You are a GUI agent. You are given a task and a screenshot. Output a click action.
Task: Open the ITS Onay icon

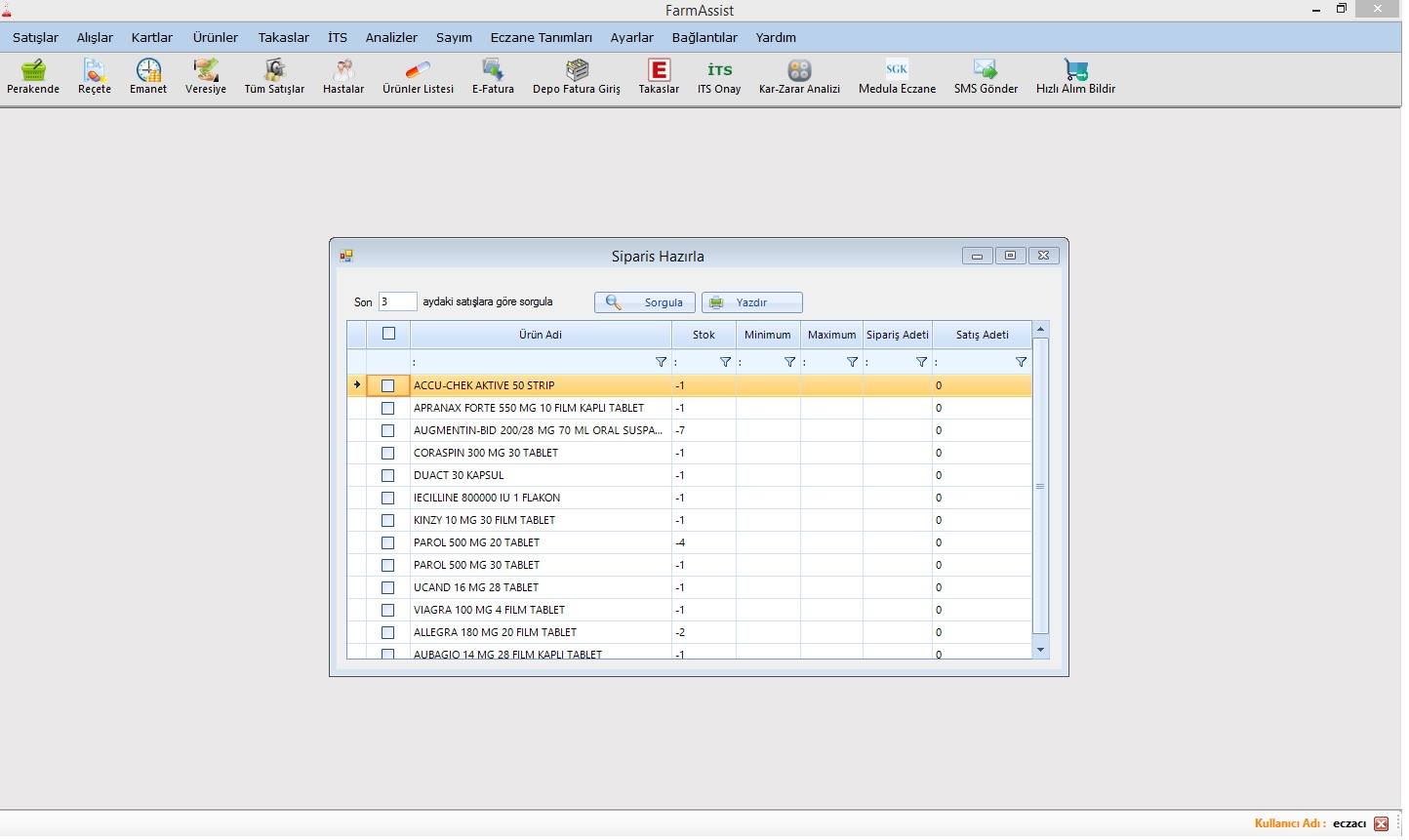(x=719, y=70)
